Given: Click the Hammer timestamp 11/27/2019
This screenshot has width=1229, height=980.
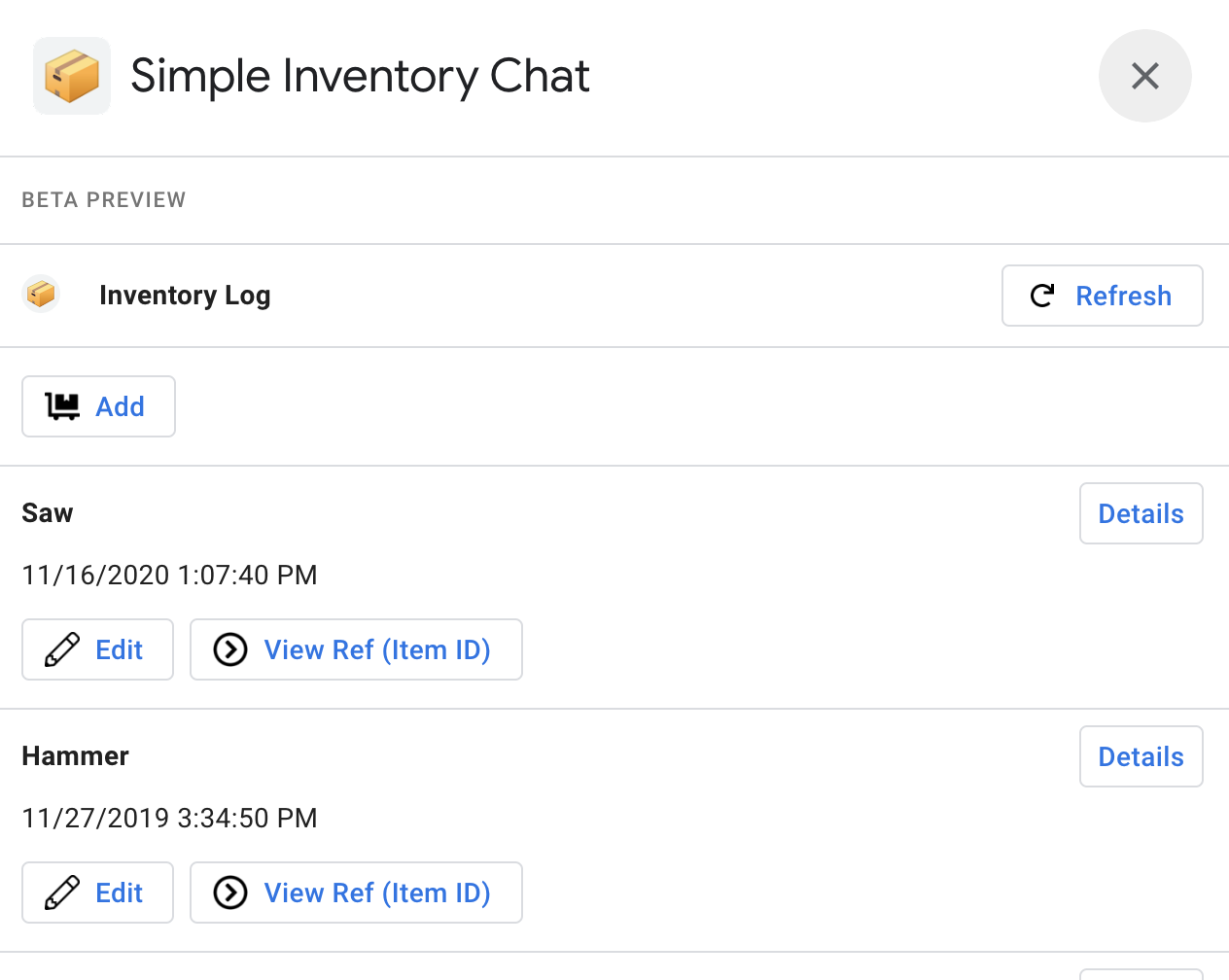Looking at the screenshot, I should tap(169, 818).
